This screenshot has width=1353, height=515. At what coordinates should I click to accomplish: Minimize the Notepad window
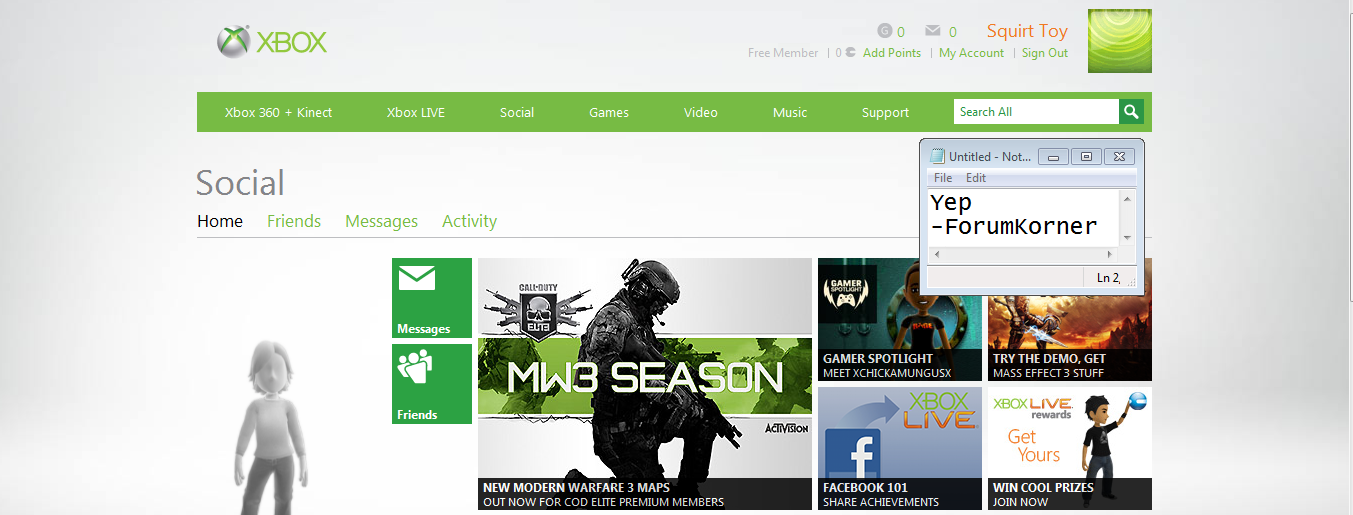point(1054,157)
